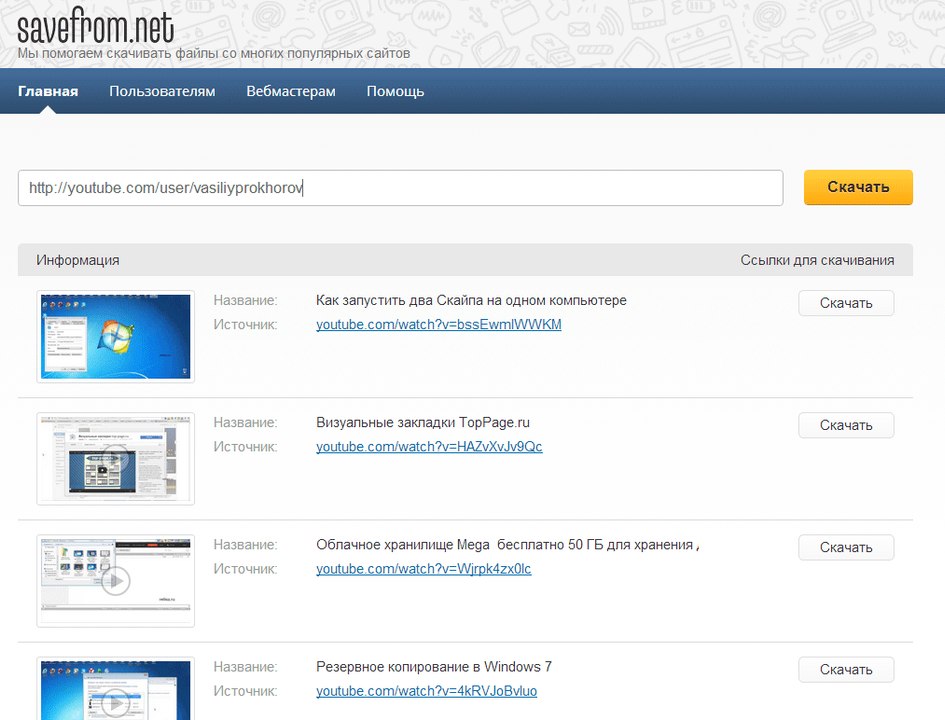Open link youtube.com/watch?v=HAZvXvJv9Qc
Image resolution: width=945 pixels, height=720 pixels.
tap(429, 447)
